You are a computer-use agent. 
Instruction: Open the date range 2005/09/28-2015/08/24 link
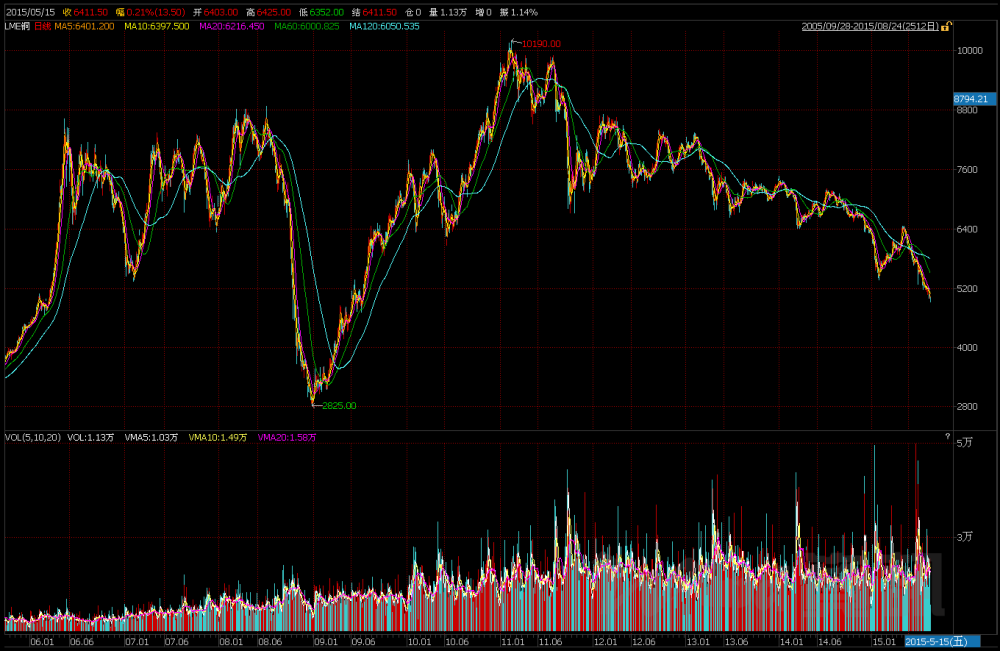[870, 26]
